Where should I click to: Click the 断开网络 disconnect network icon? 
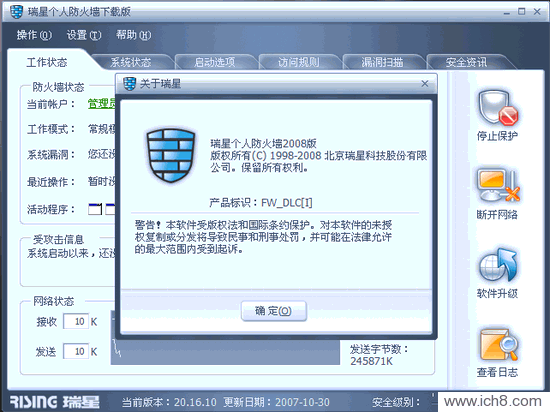pyautogui.click(x=497, y=186)
